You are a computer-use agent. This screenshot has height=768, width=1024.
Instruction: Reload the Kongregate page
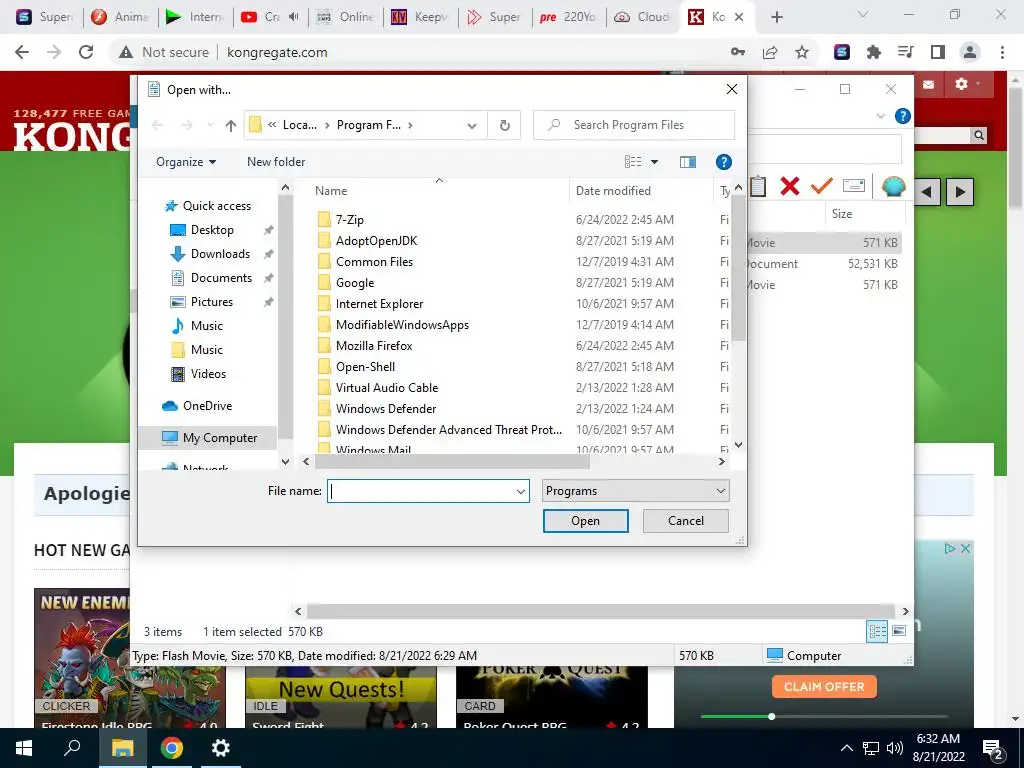point(86,52)
